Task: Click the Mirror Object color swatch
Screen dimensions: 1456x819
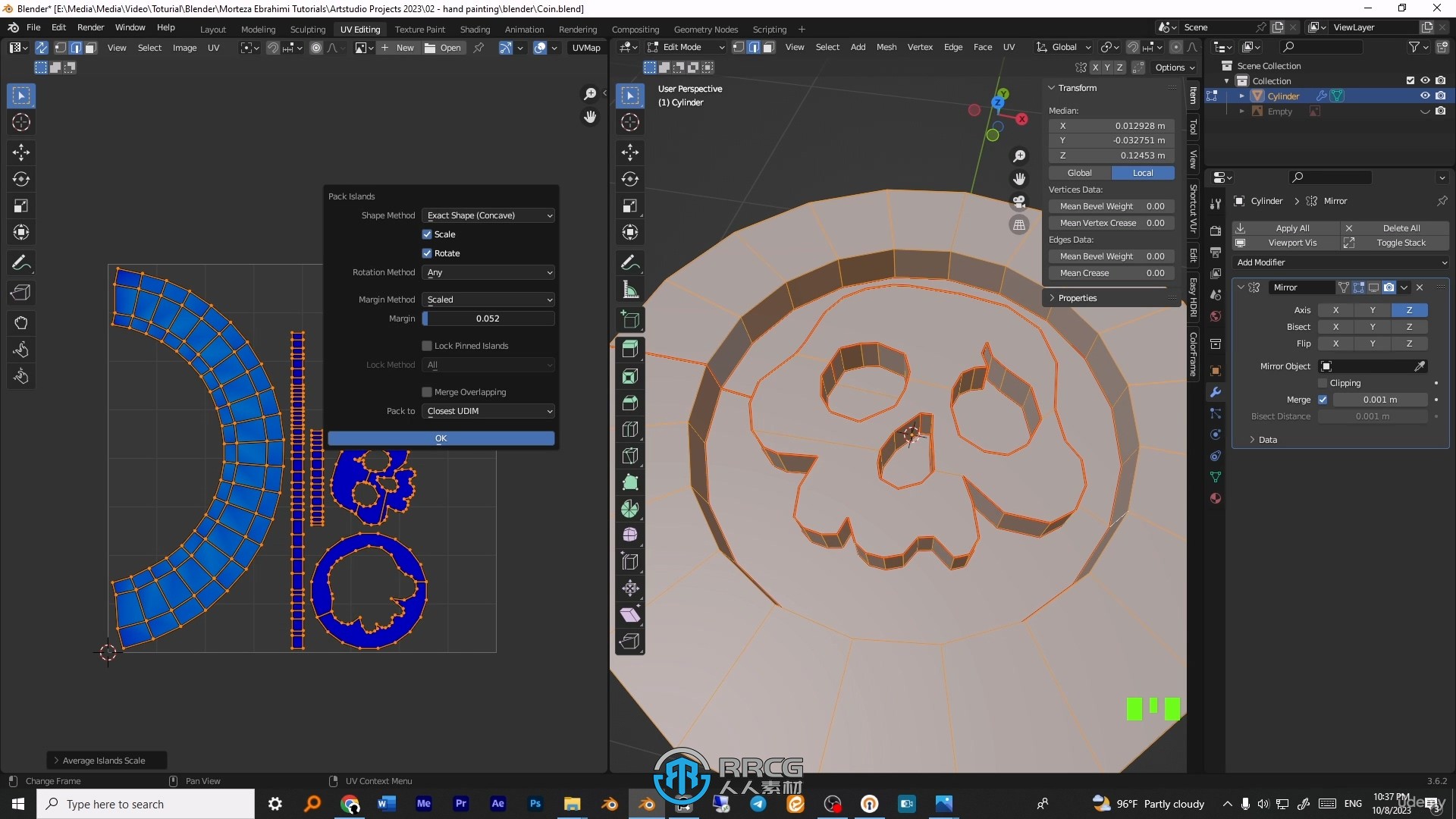Action: (1326, 366)
